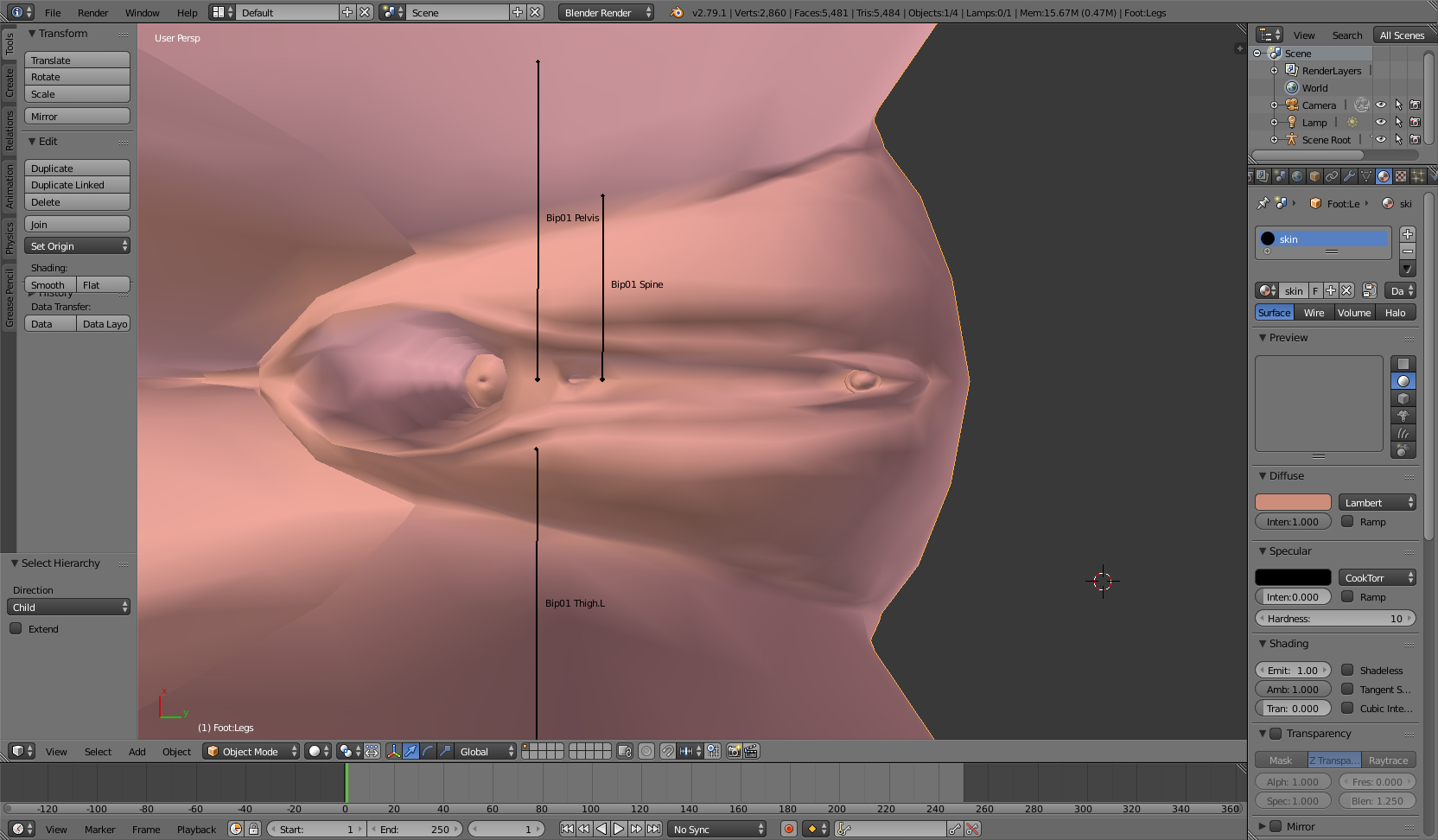Screen dimensions: 1438x840
Task: Click the auto keyframe record button
Action: click(x=788, y=829)
